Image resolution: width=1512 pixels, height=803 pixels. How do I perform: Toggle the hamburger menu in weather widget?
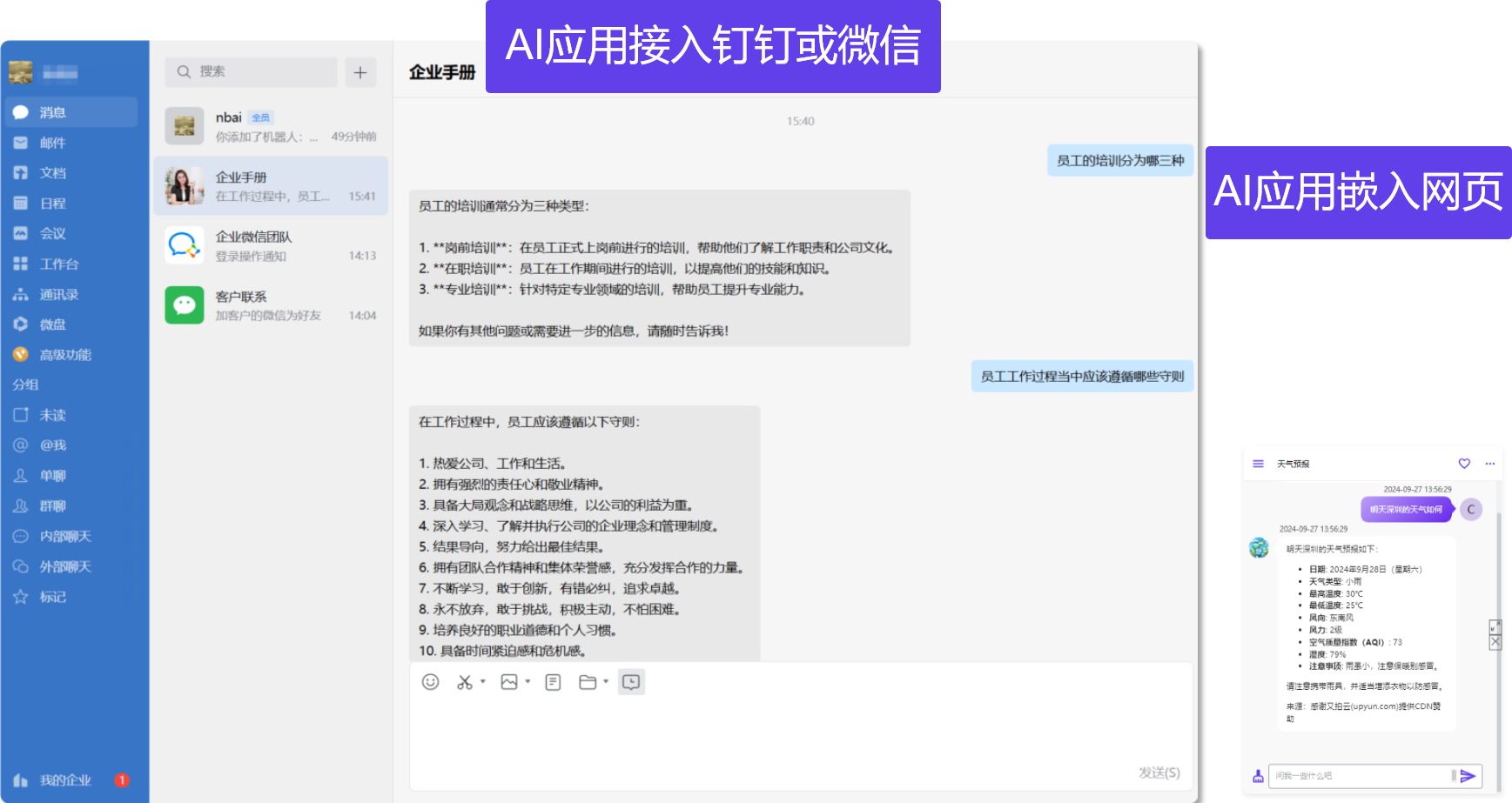tap(1257, 464)
